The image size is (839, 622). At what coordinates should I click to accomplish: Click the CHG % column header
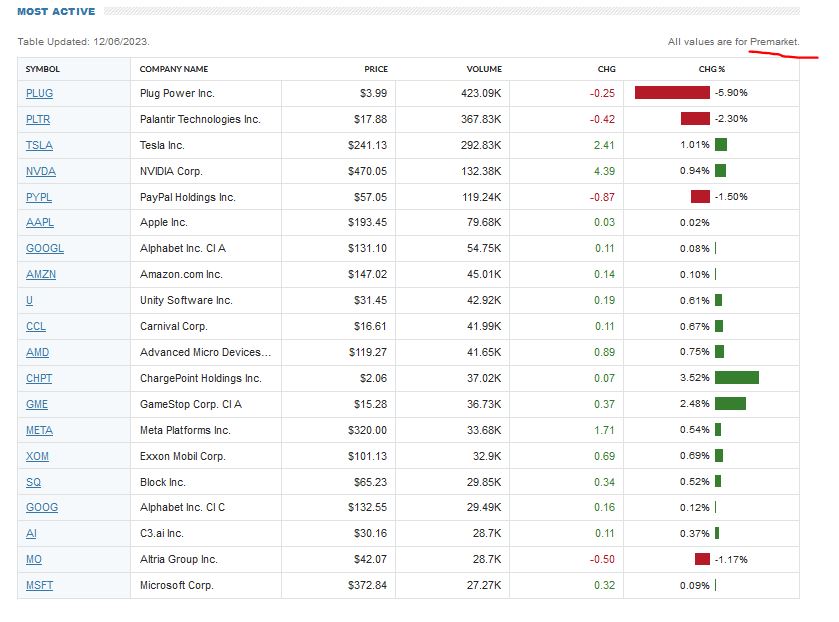point(711,69)
